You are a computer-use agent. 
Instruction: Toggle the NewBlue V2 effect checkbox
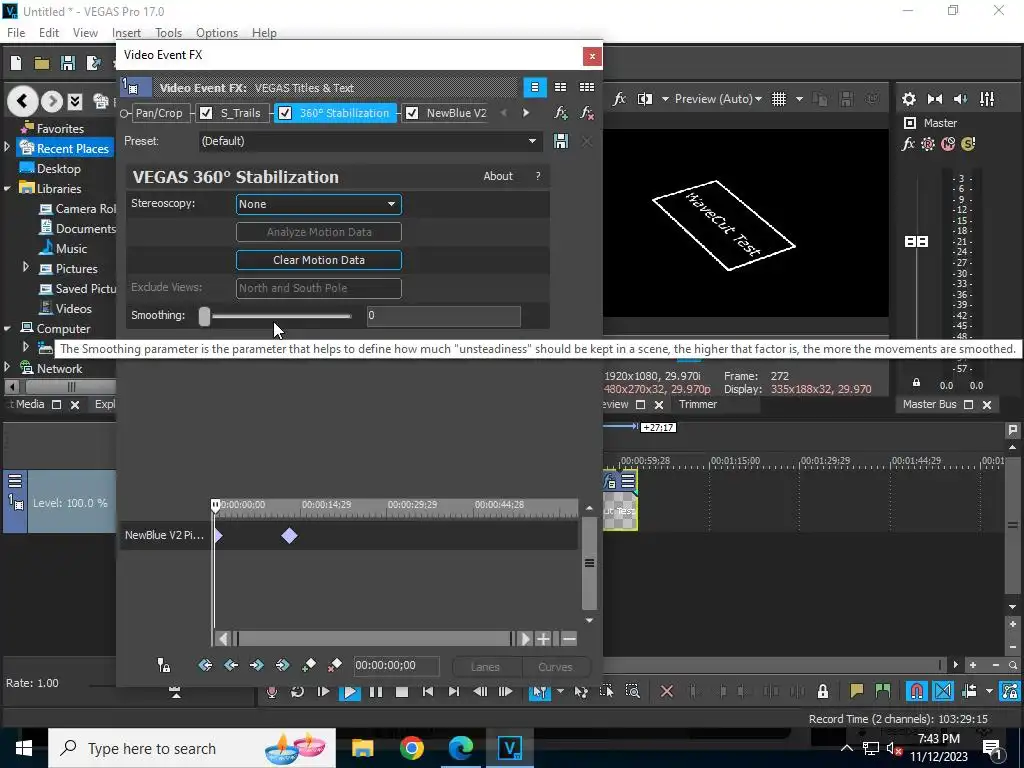[412, 113]
